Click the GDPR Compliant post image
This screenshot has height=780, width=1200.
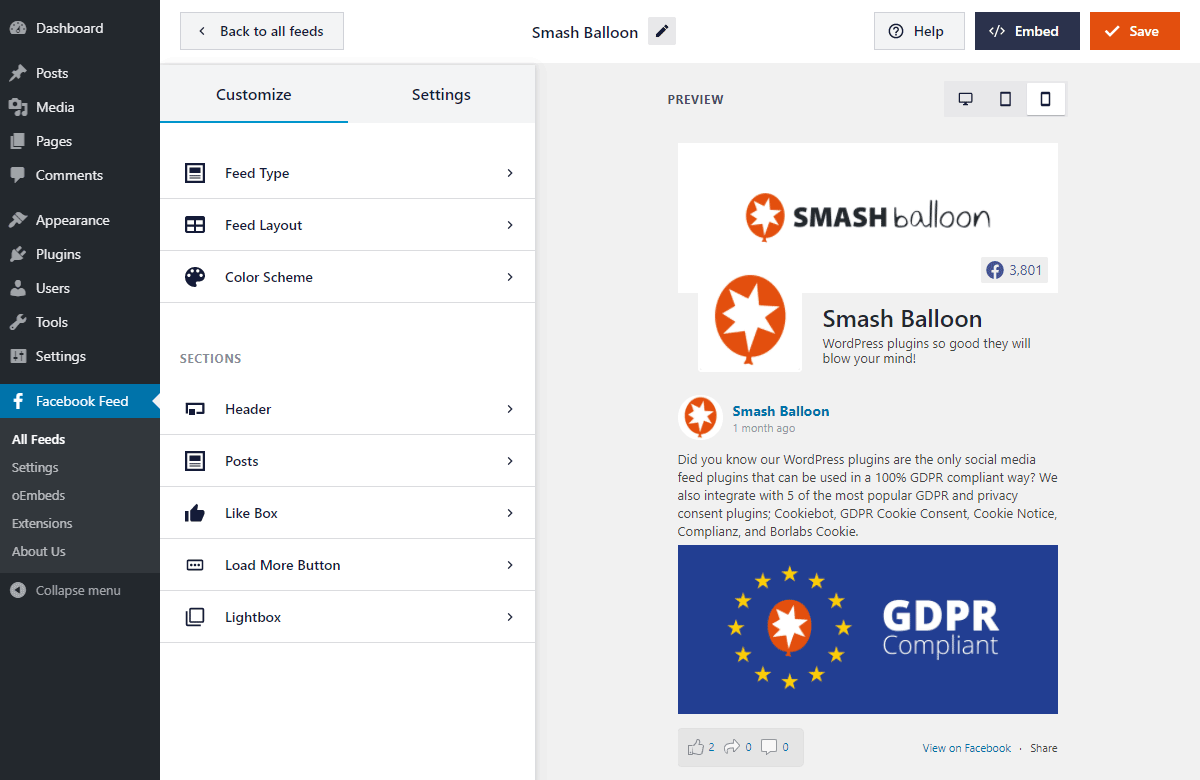pyautogui.click(x=867, y=629)
